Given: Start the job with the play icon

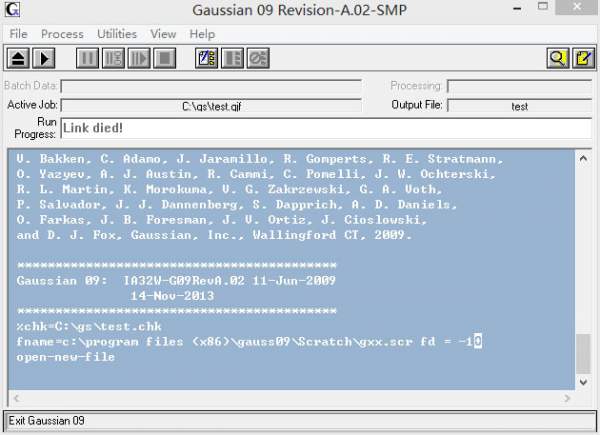Looking at the screenshot, I should coord(44,59).
